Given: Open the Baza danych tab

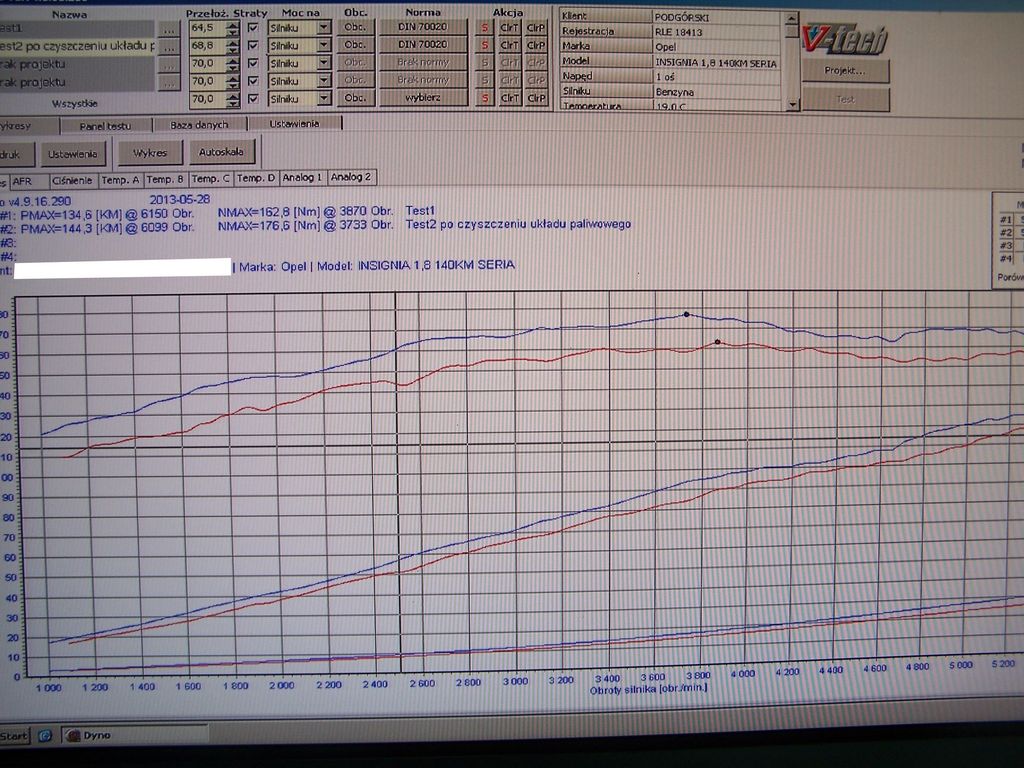Looking at the screenshot, I should tap(199, 125).
